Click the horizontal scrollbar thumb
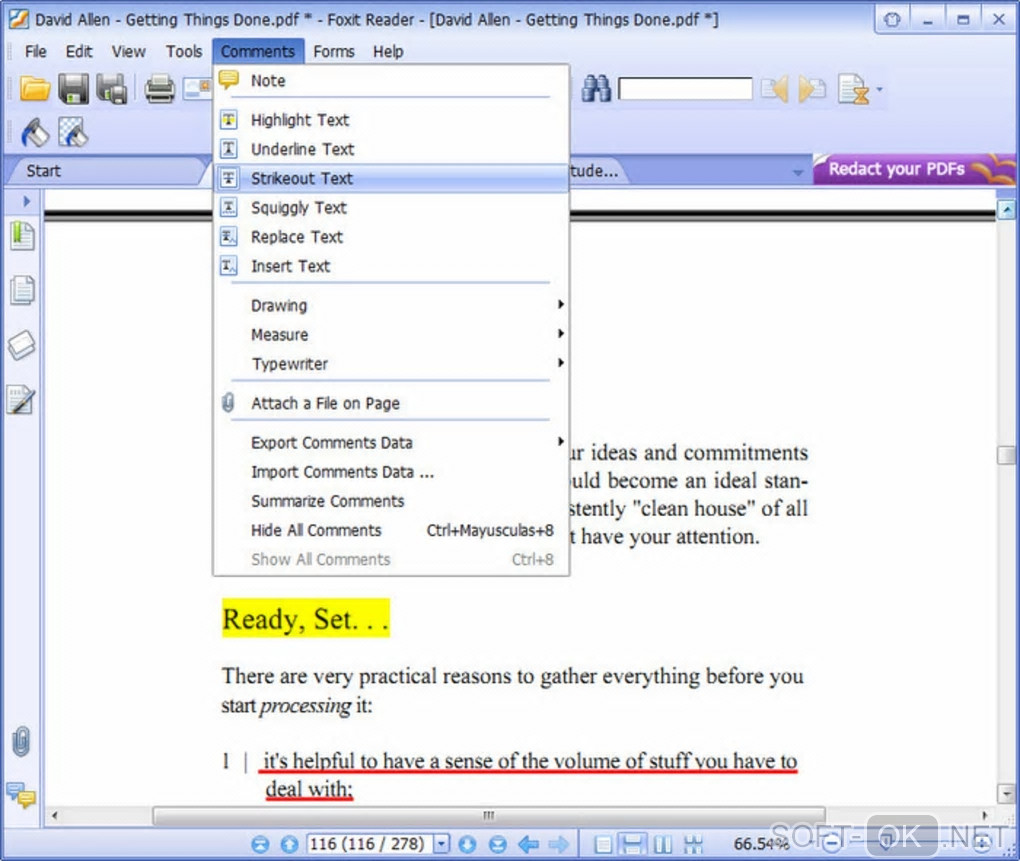Image resolution: width=1020 pixels, height=861 pixels. point(489,815)
